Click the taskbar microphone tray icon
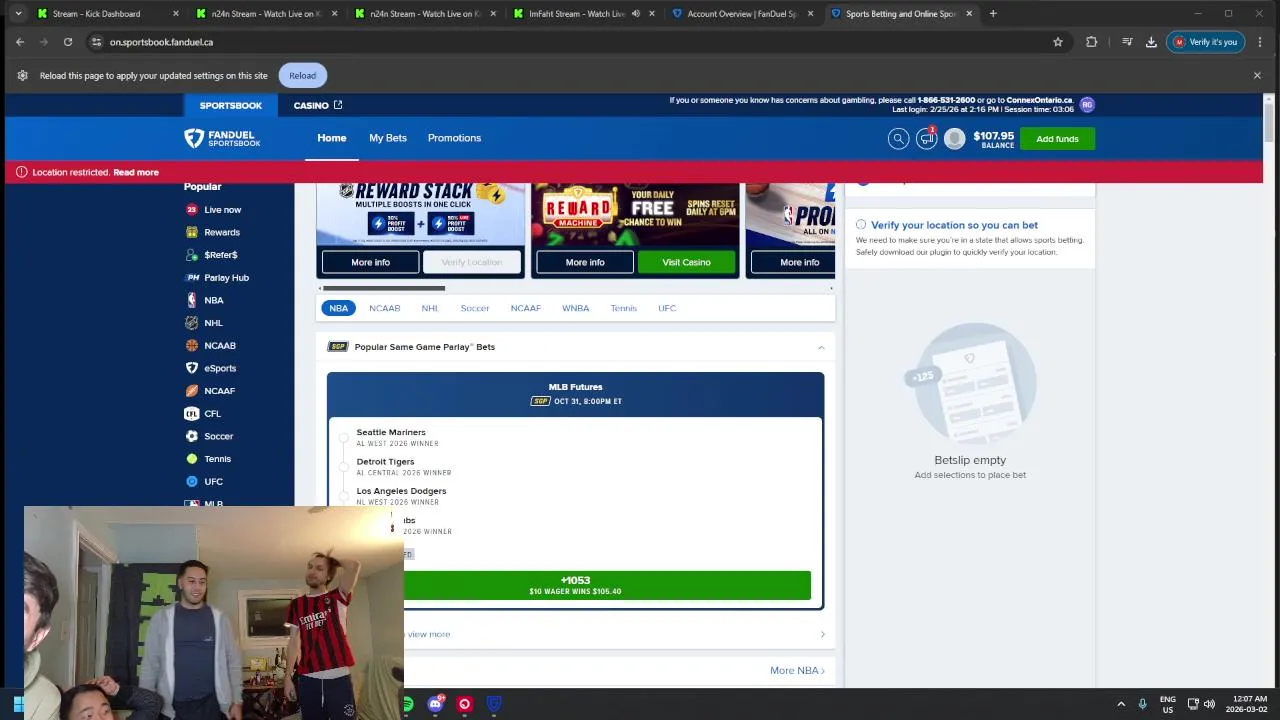The width and height of the screenshot is (1280, 720). 1142,704
